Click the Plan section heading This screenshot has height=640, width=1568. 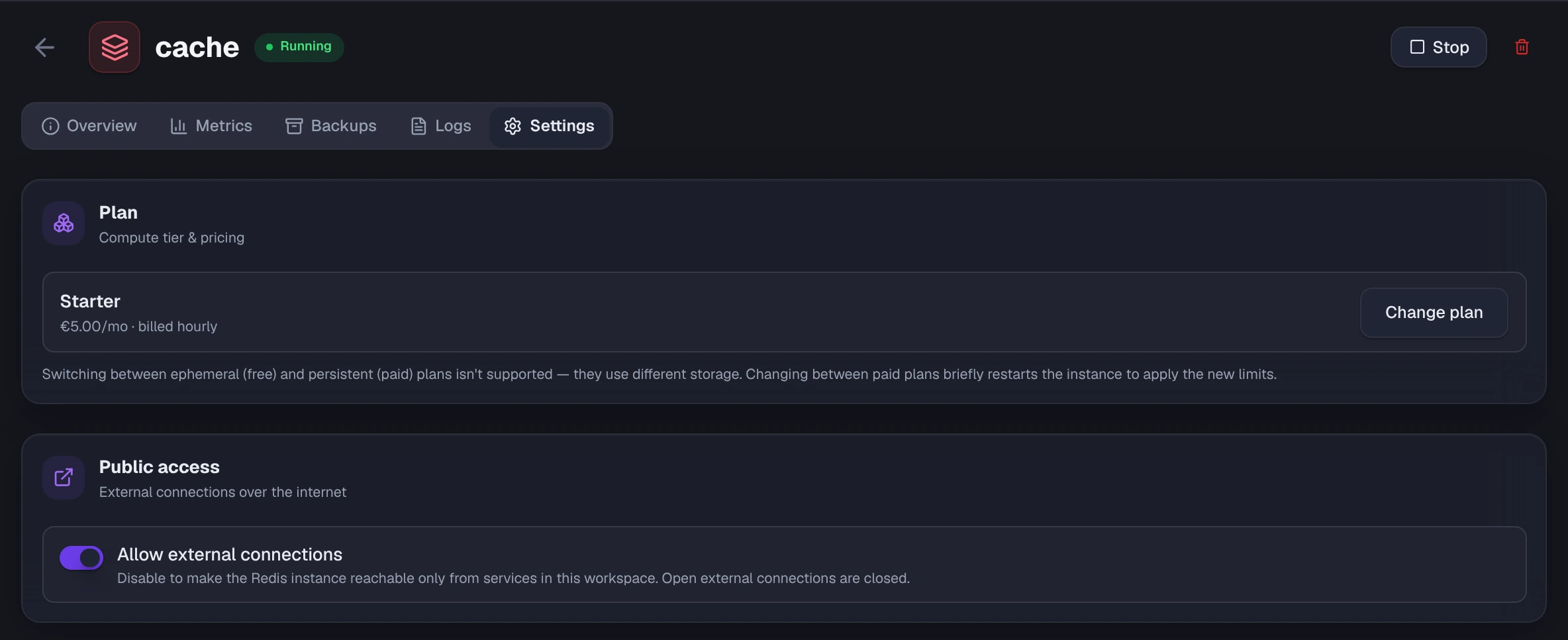(119, 213)
